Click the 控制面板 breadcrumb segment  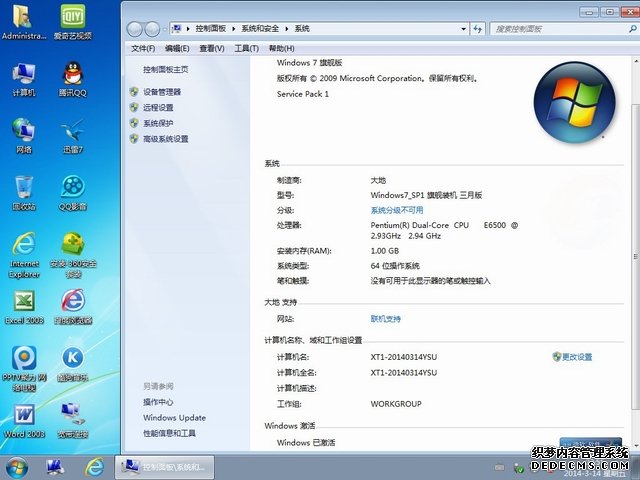click(x=211, y=29)
